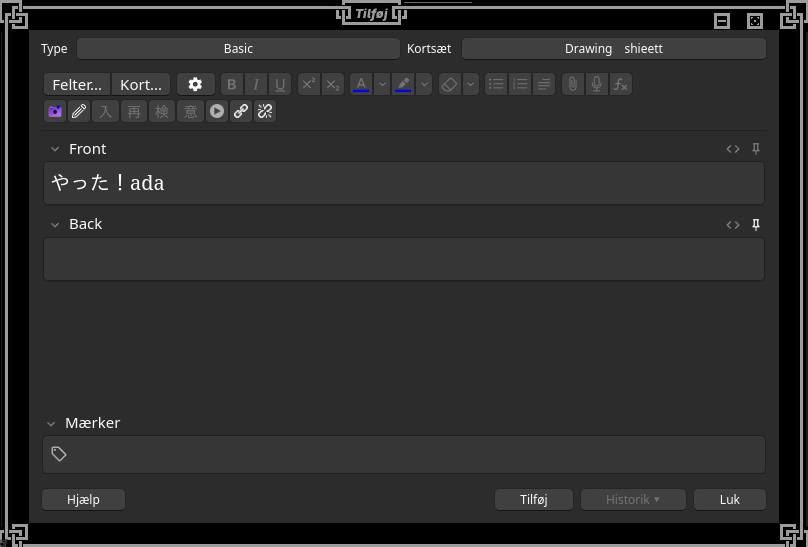Focus the Front text field
The width and height of the screenshot is (808, 547).
[404, 183]
